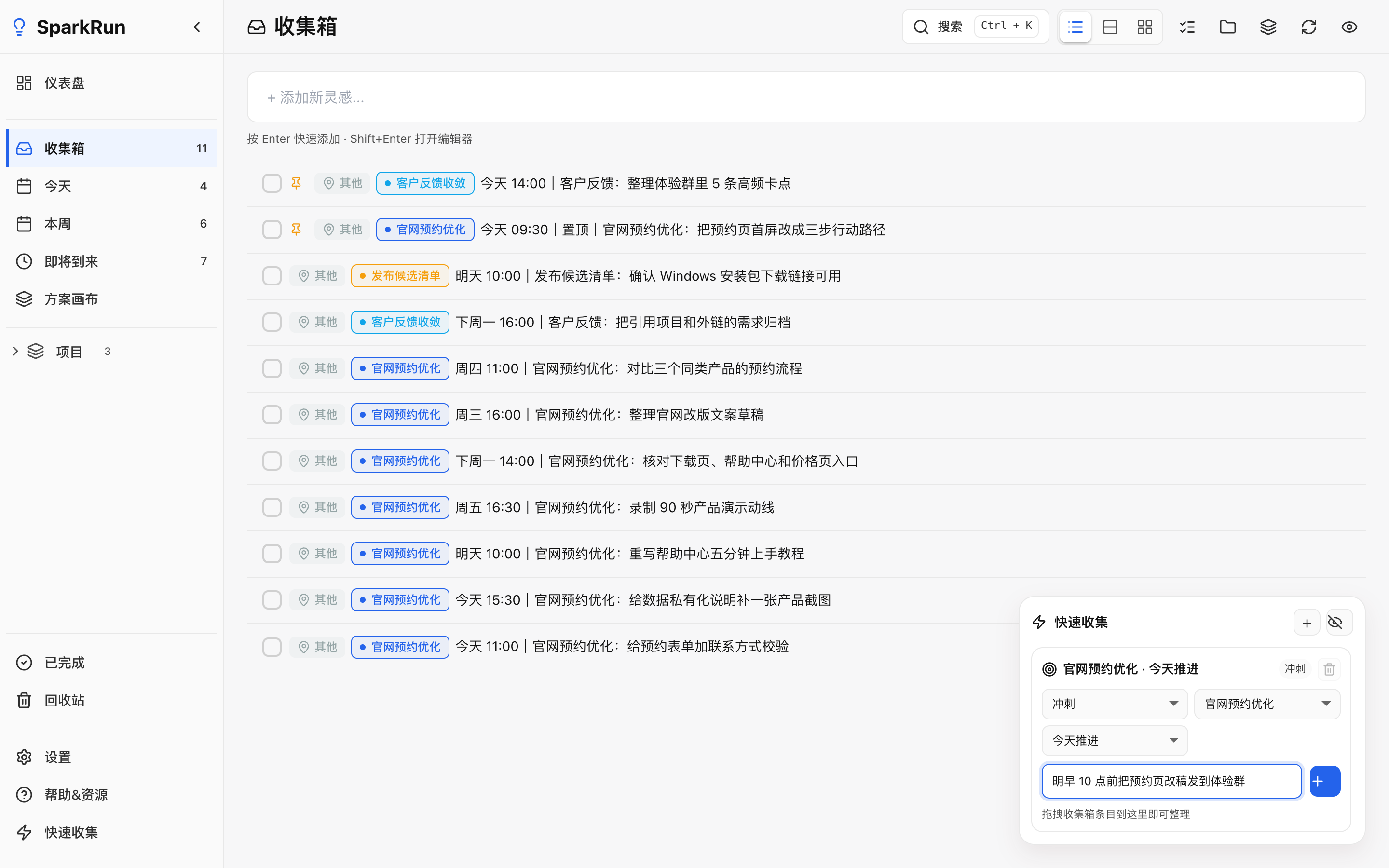Click the layers stack icon in the toolbar
Screen dimensions: 1389x868
pyautogui.click(x=1268, y=27)
